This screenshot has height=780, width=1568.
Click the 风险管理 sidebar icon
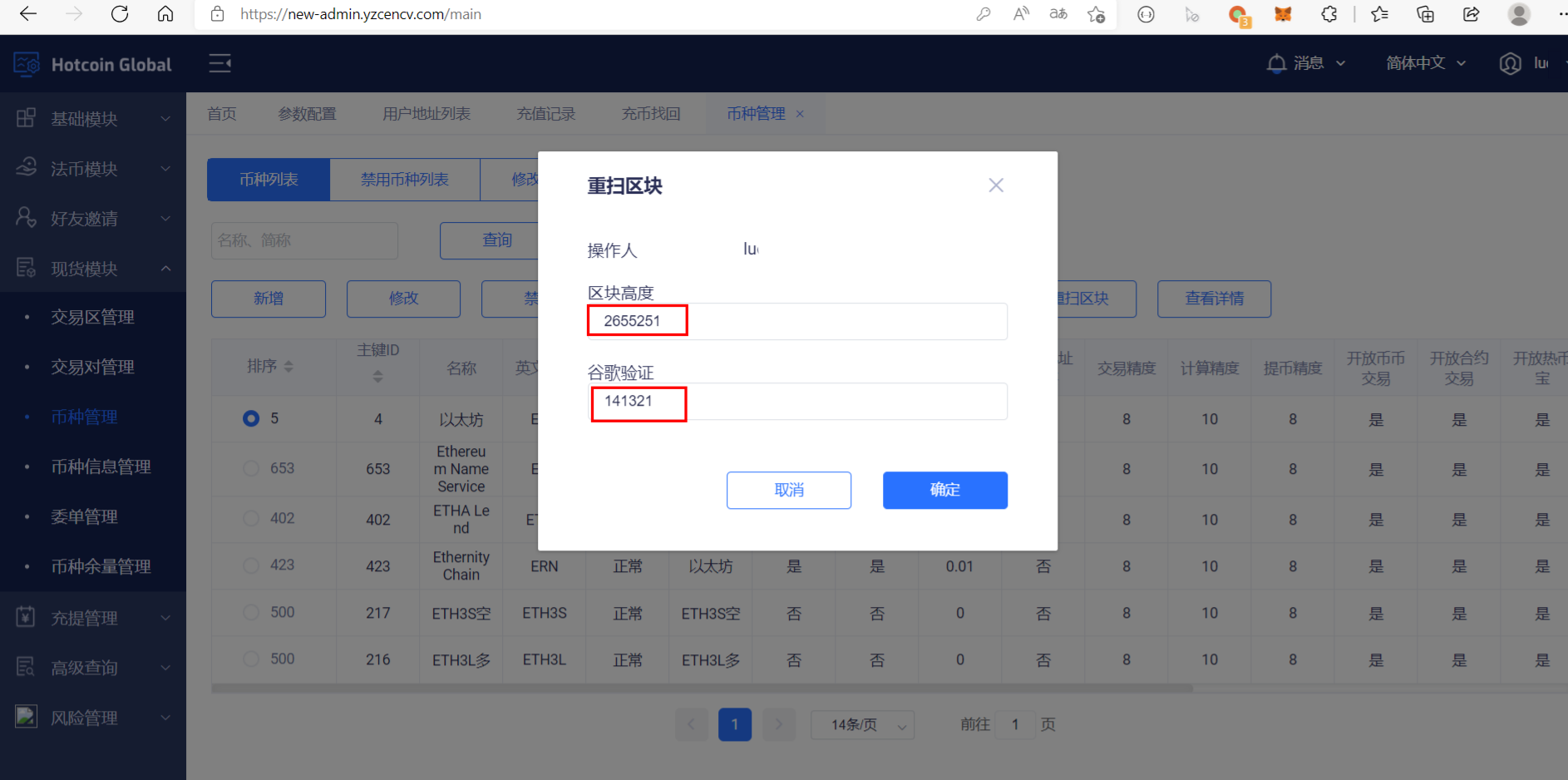pos(26,717)
